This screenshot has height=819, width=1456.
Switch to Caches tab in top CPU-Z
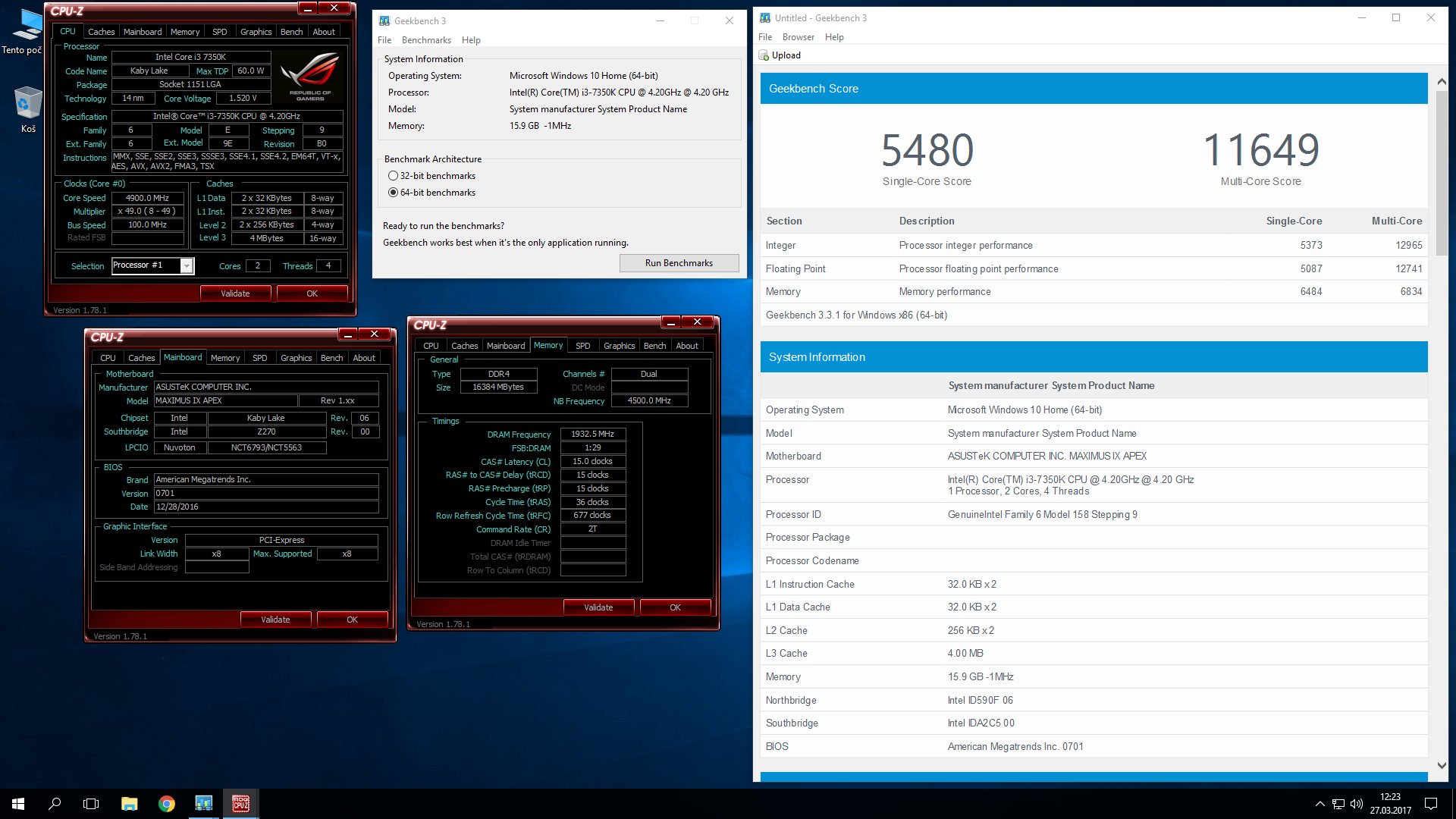(x=101, y=32)
